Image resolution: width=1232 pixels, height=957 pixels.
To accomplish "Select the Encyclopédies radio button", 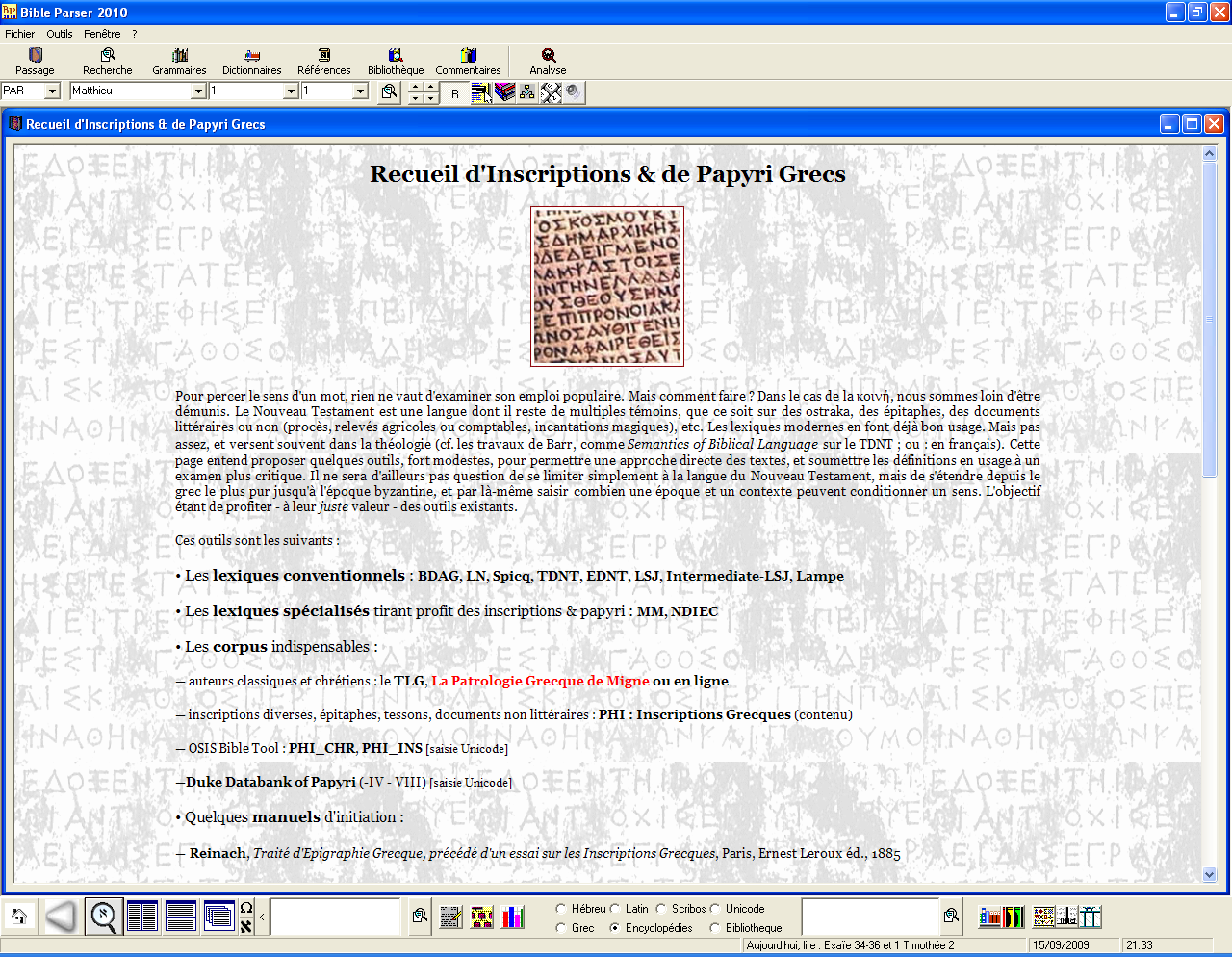I will pyautogui.click(x=615, y=928).
